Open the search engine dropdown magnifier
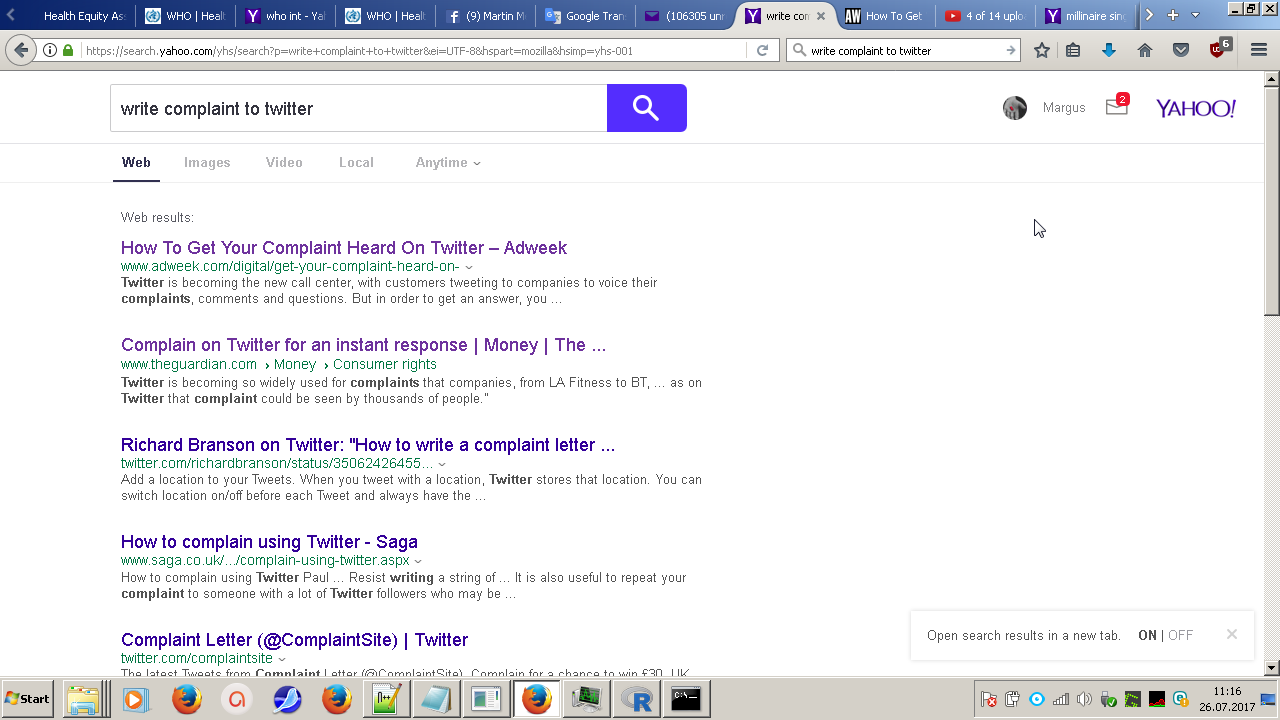 coord(799,50)
